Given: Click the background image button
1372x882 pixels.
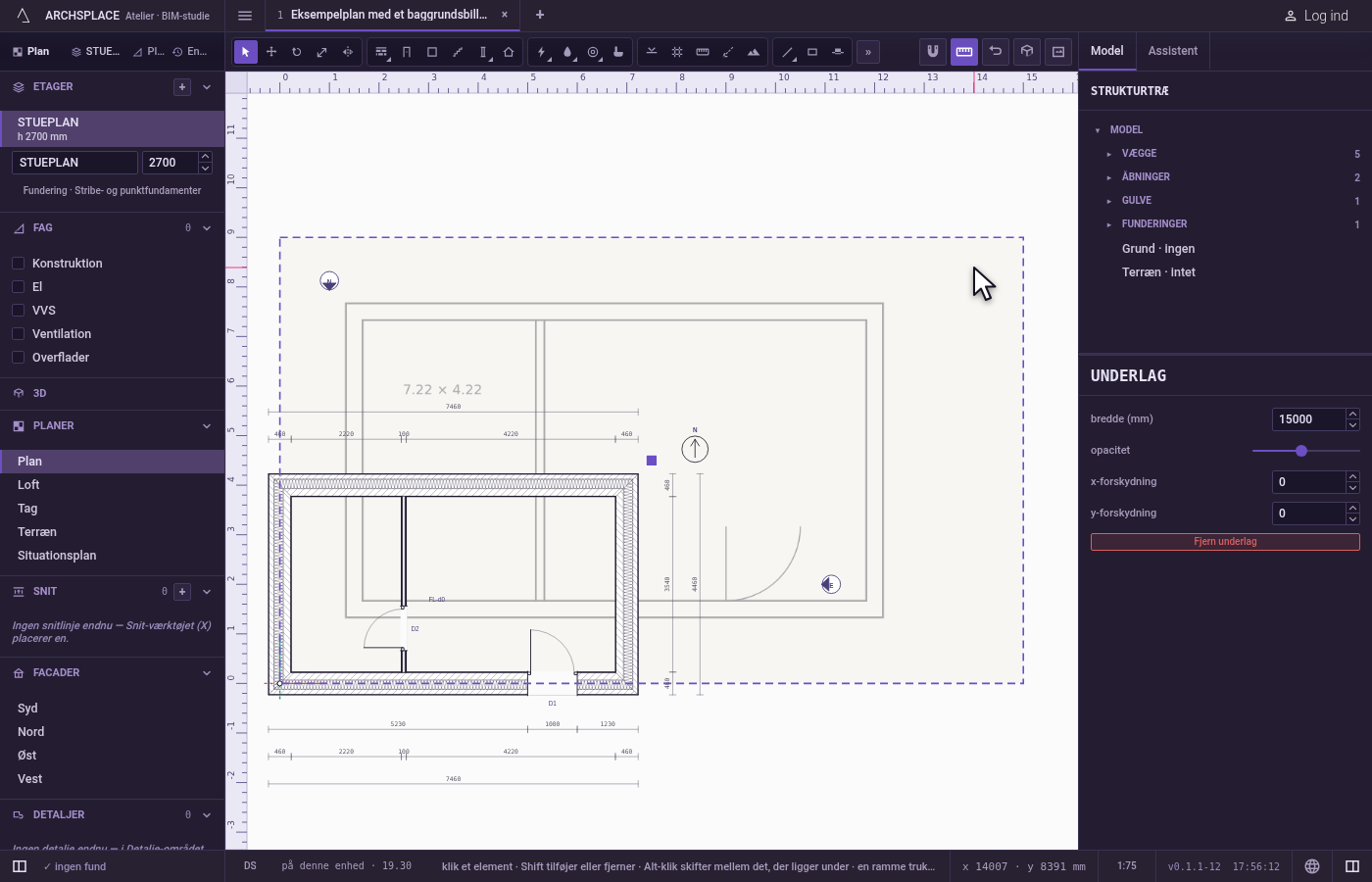Looking at the screenshot, I should (1058, 52).
